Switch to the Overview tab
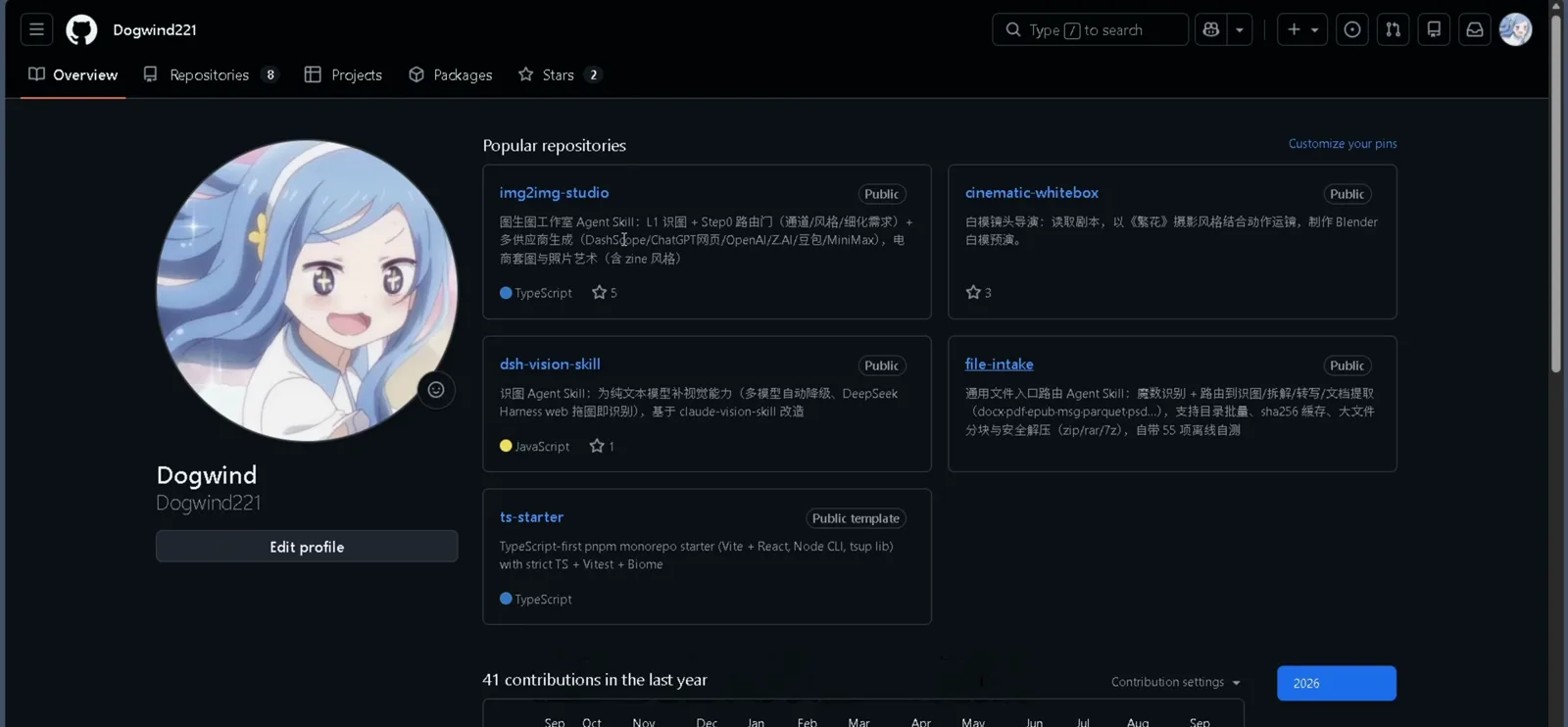 coord(73,74)
